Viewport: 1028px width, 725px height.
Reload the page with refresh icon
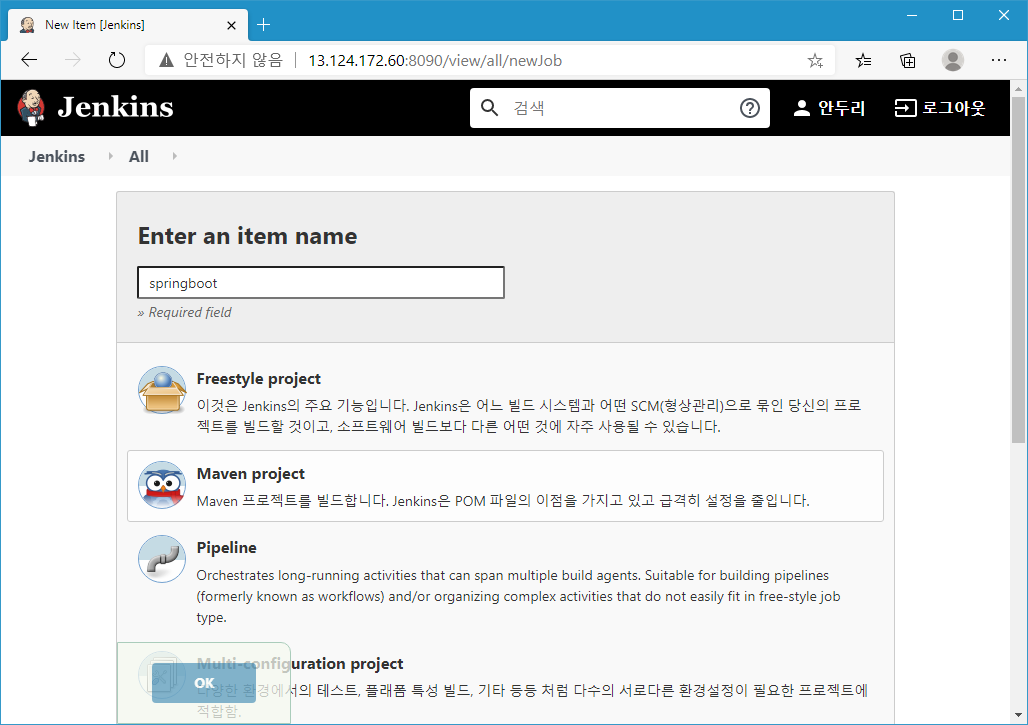116,60
